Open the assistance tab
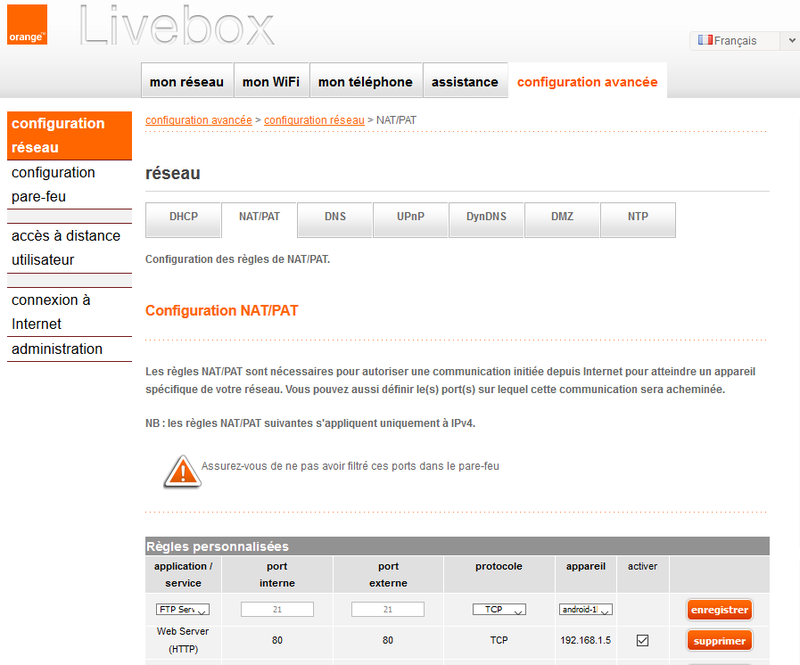The image size is (800, 665). [465, 82]
